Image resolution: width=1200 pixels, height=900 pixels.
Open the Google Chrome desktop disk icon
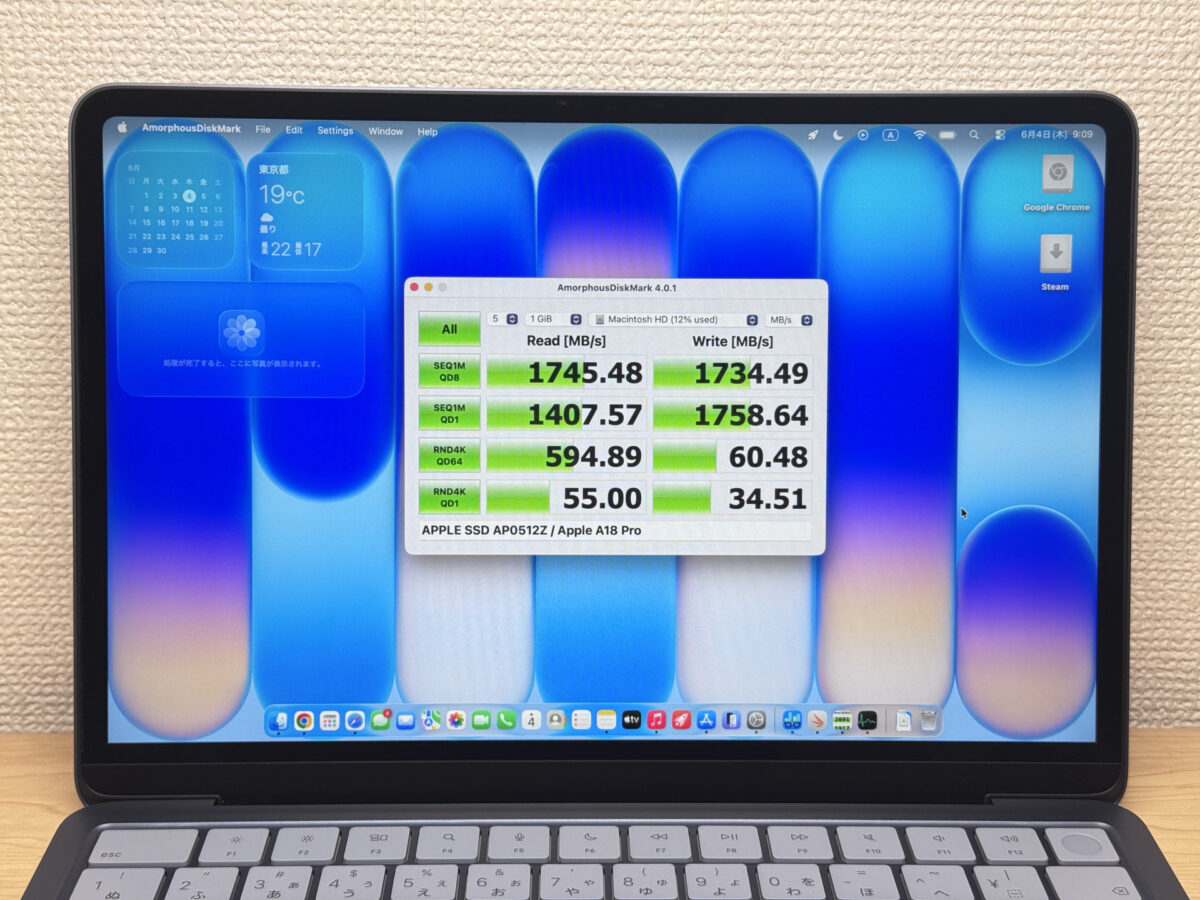(1056, 183)
